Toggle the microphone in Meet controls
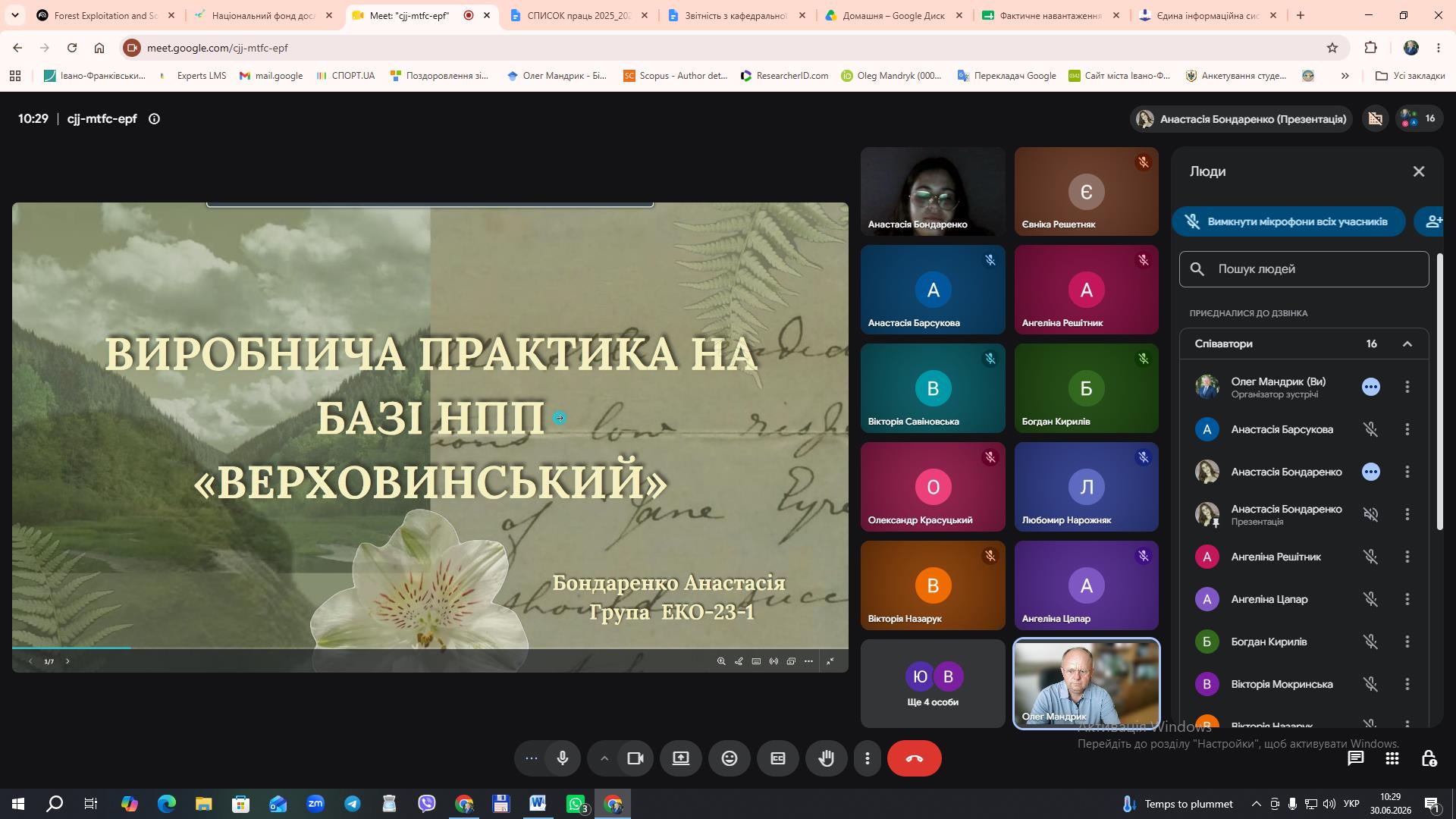This screenshot has width=1456, height=819. (563, 758)
